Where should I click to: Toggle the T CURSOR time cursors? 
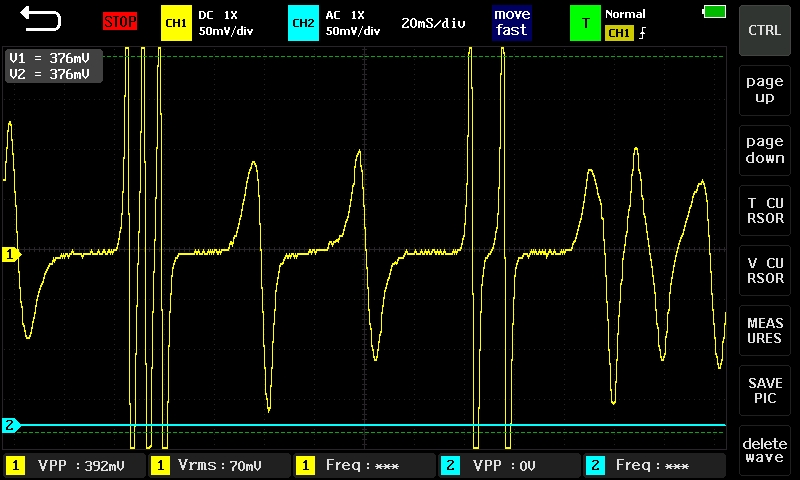coord(765,211)
